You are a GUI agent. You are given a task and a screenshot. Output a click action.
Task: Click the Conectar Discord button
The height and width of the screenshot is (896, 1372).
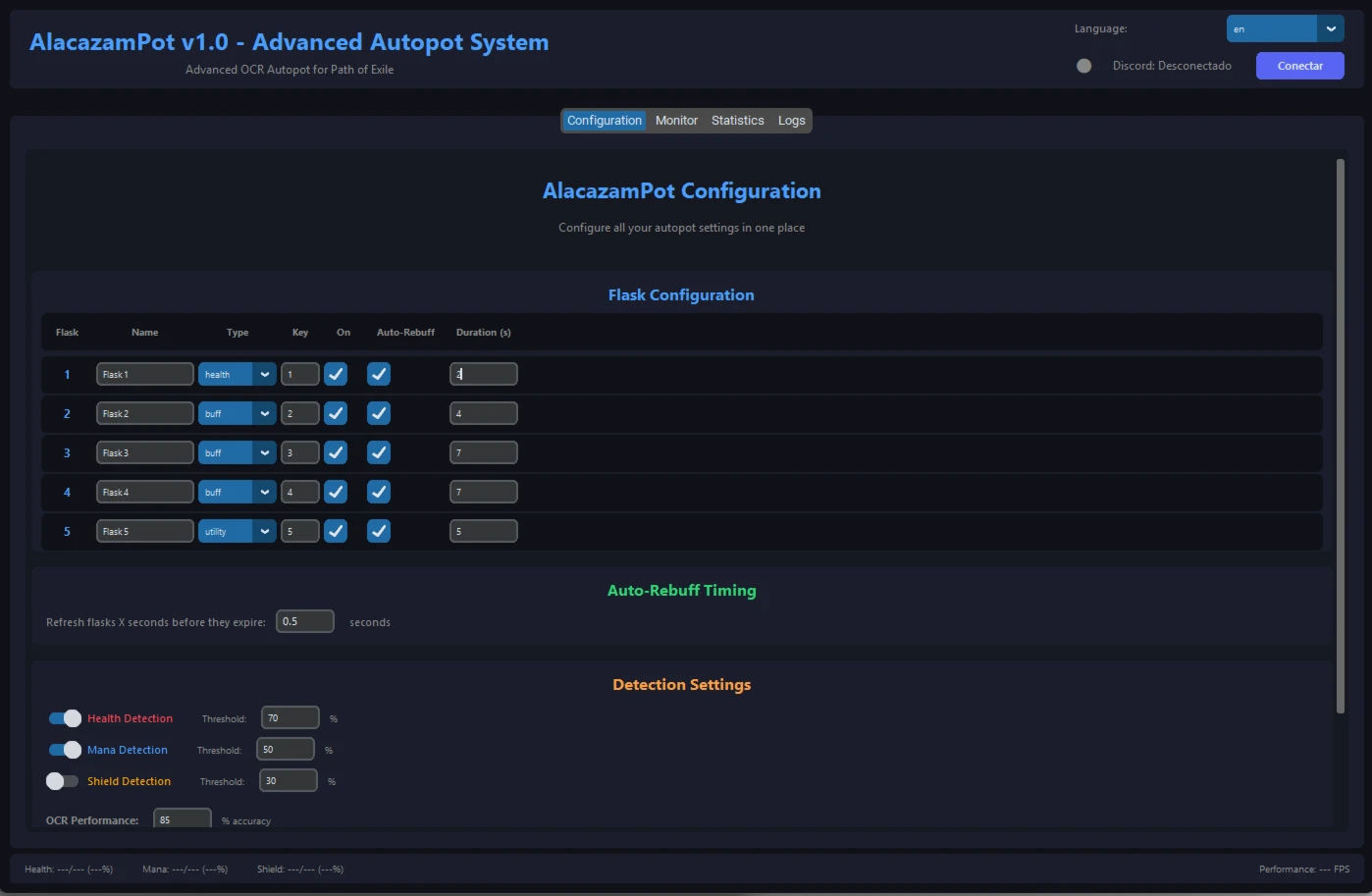click(1300, 66)
